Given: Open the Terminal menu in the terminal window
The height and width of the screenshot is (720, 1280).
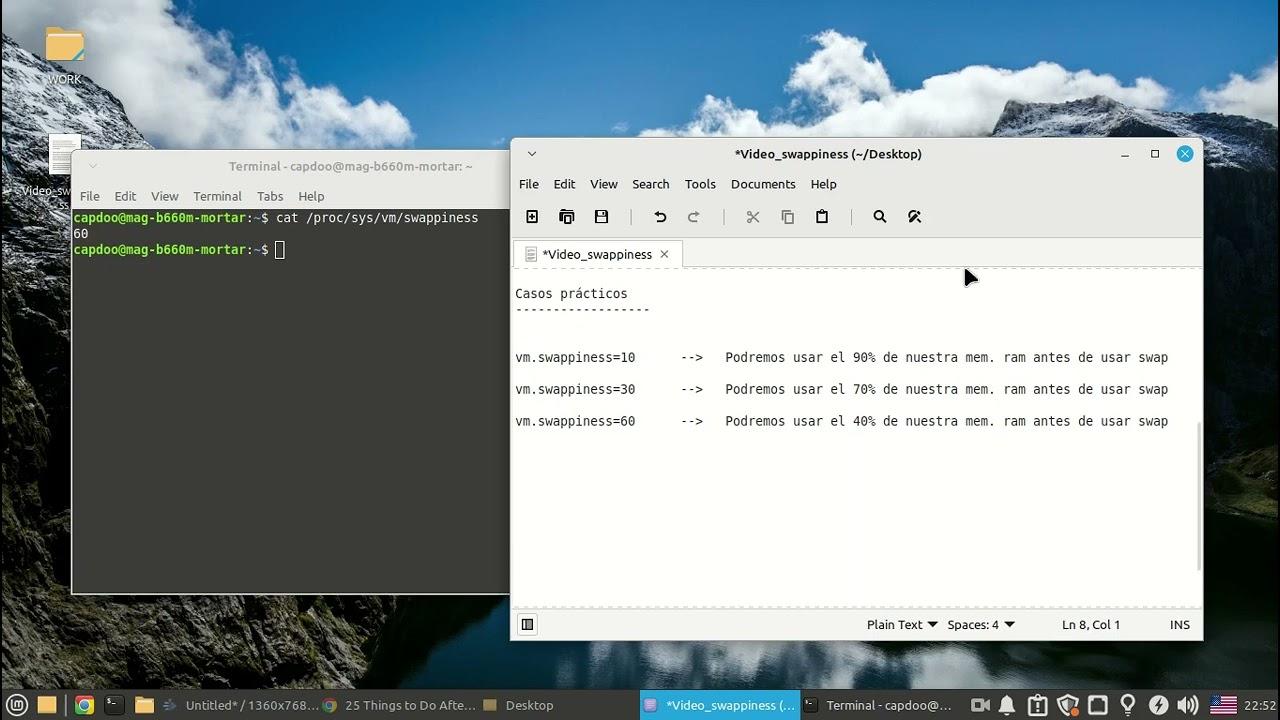Looking at the screenshot, I should [x=217, y=196].
